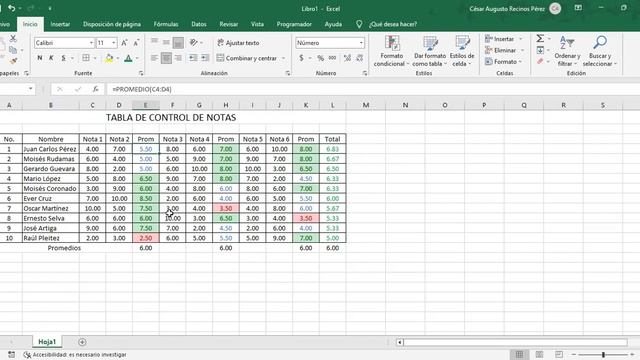Image resolution: width=640 pixels, height=360 pixels.
Task: Toggle align left
Action: (x=154, y=58)
